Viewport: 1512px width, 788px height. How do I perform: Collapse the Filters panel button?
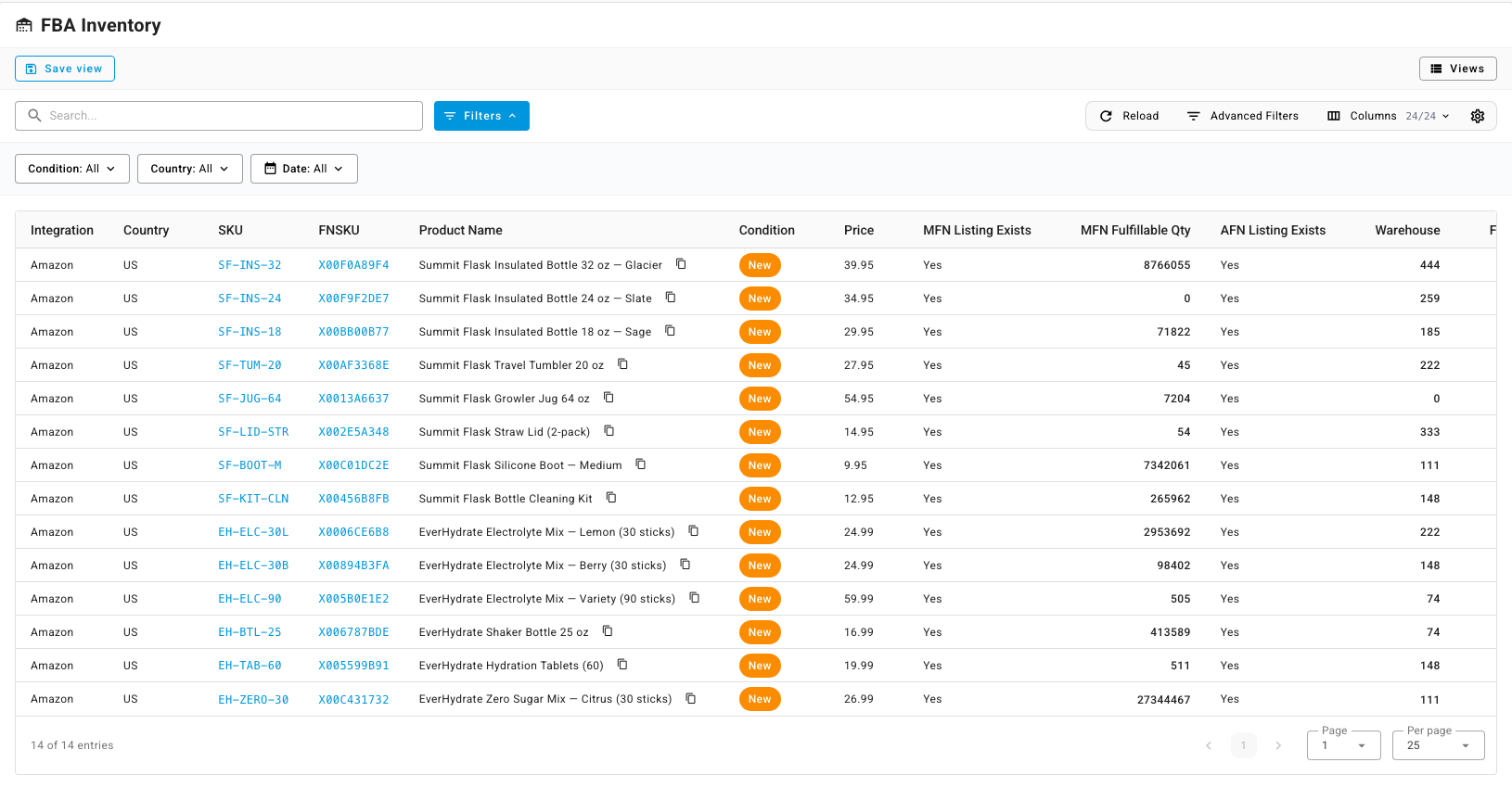tap(481, 116)
